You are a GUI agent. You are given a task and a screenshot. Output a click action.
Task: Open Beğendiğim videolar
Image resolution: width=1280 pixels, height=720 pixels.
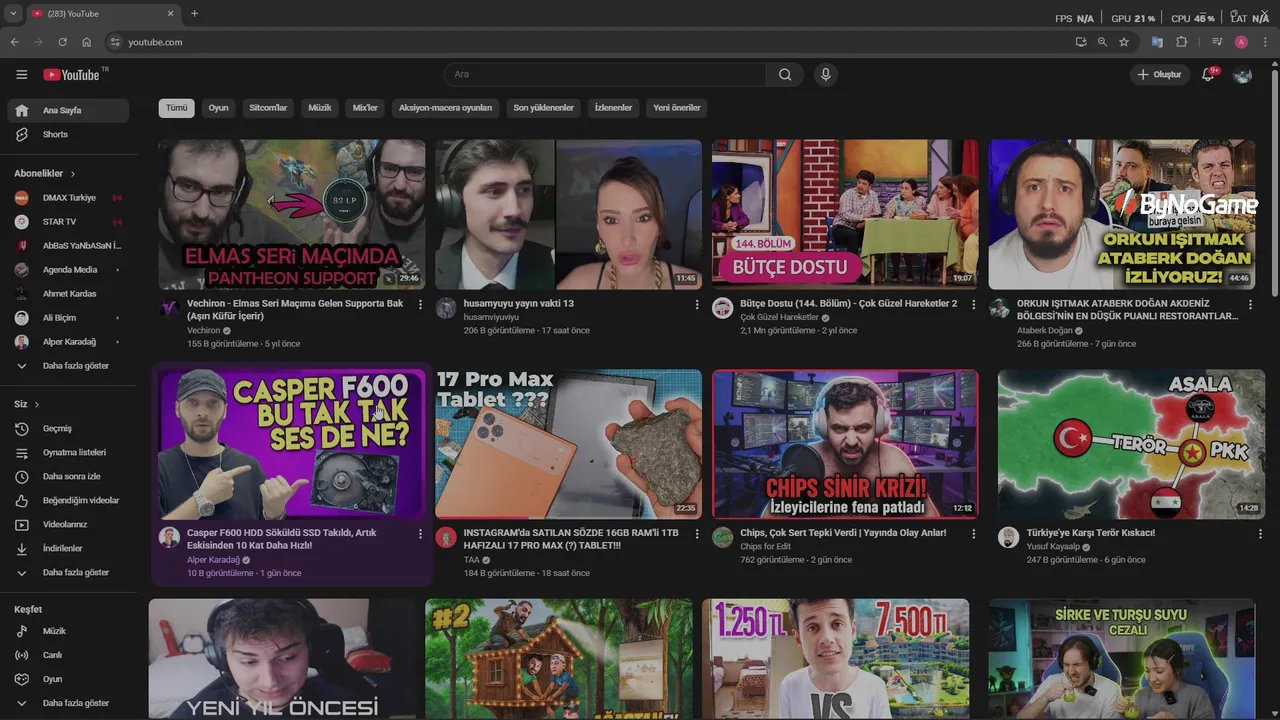pyautogui.click(x=66, y=500)
